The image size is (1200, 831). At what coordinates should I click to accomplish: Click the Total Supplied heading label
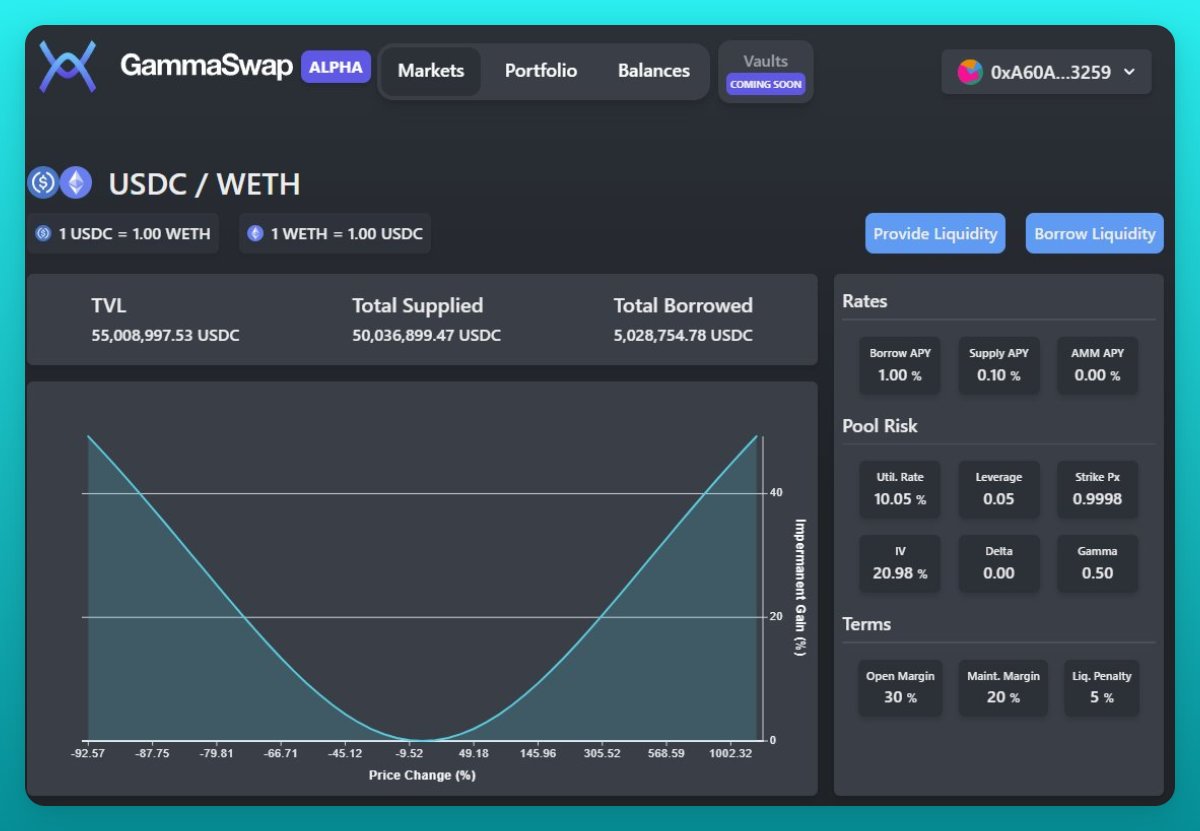coord(417,306)
